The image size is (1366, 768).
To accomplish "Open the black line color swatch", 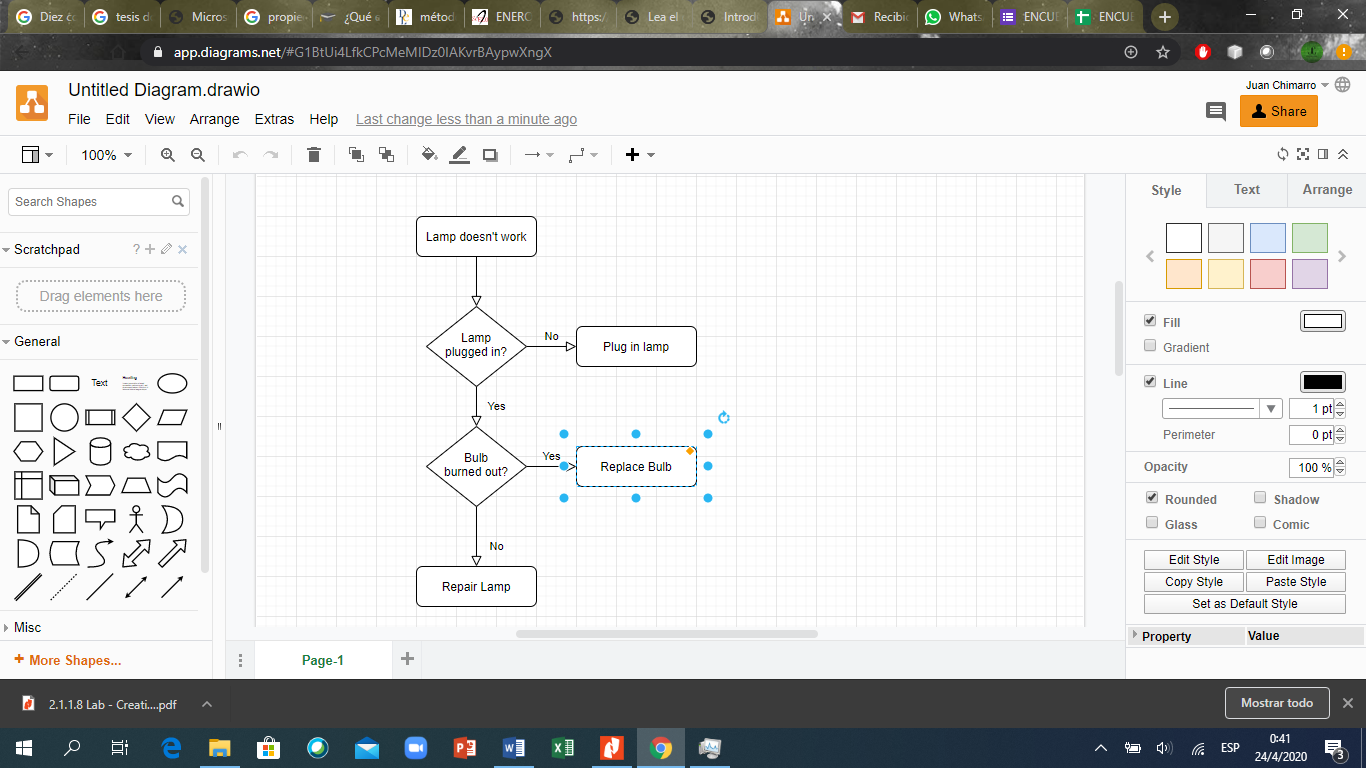I will pyautogui.click(x=1322, y=382).
